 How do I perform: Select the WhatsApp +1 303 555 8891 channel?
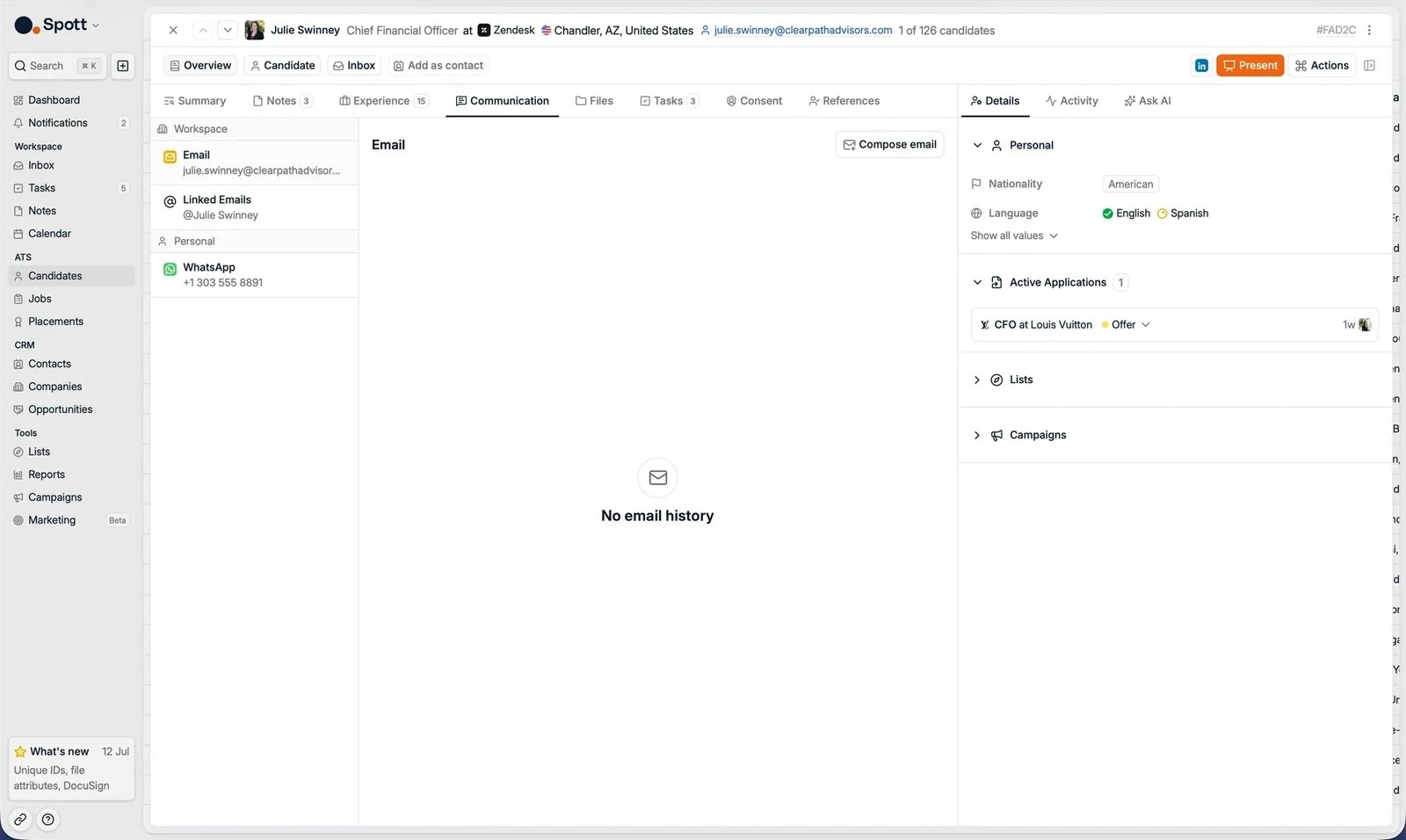[254, 275]
